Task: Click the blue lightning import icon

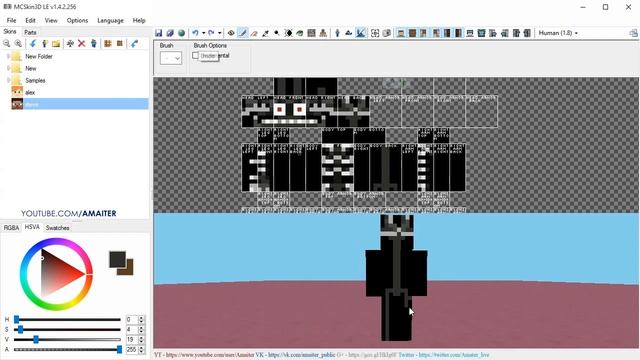Action: 33,43
